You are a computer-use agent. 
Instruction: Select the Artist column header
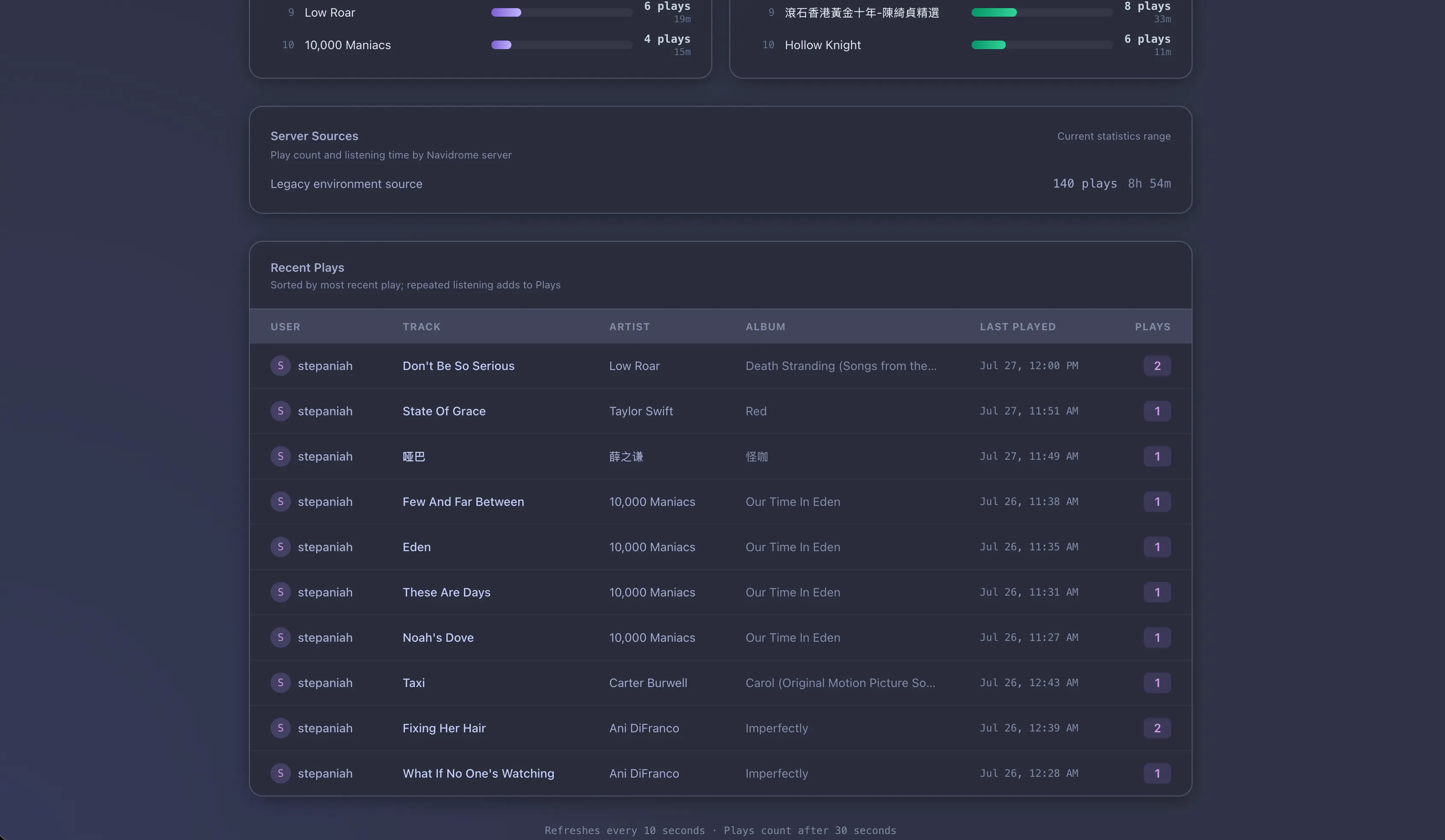click(x=629, y=327)
